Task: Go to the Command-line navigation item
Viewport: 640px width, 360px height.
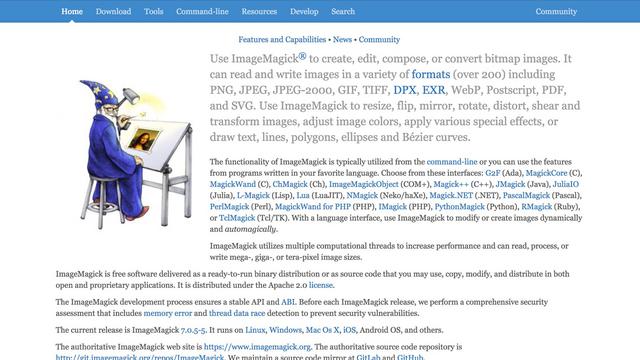Action: tap(202, 11)
